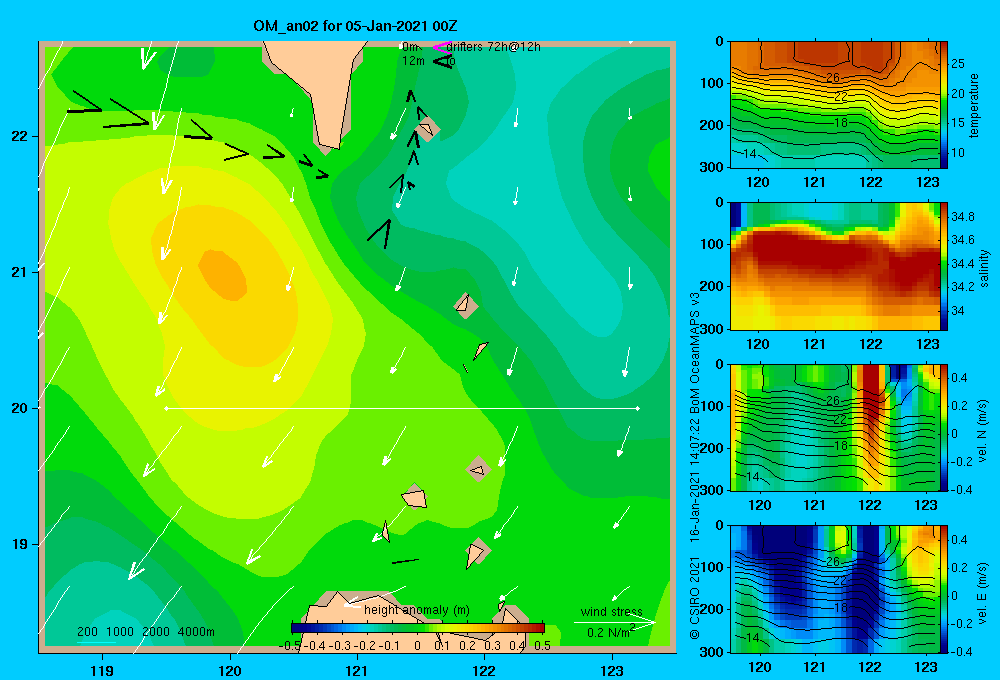Click the northward velocity cross-section panel

[x=834, y=427]
